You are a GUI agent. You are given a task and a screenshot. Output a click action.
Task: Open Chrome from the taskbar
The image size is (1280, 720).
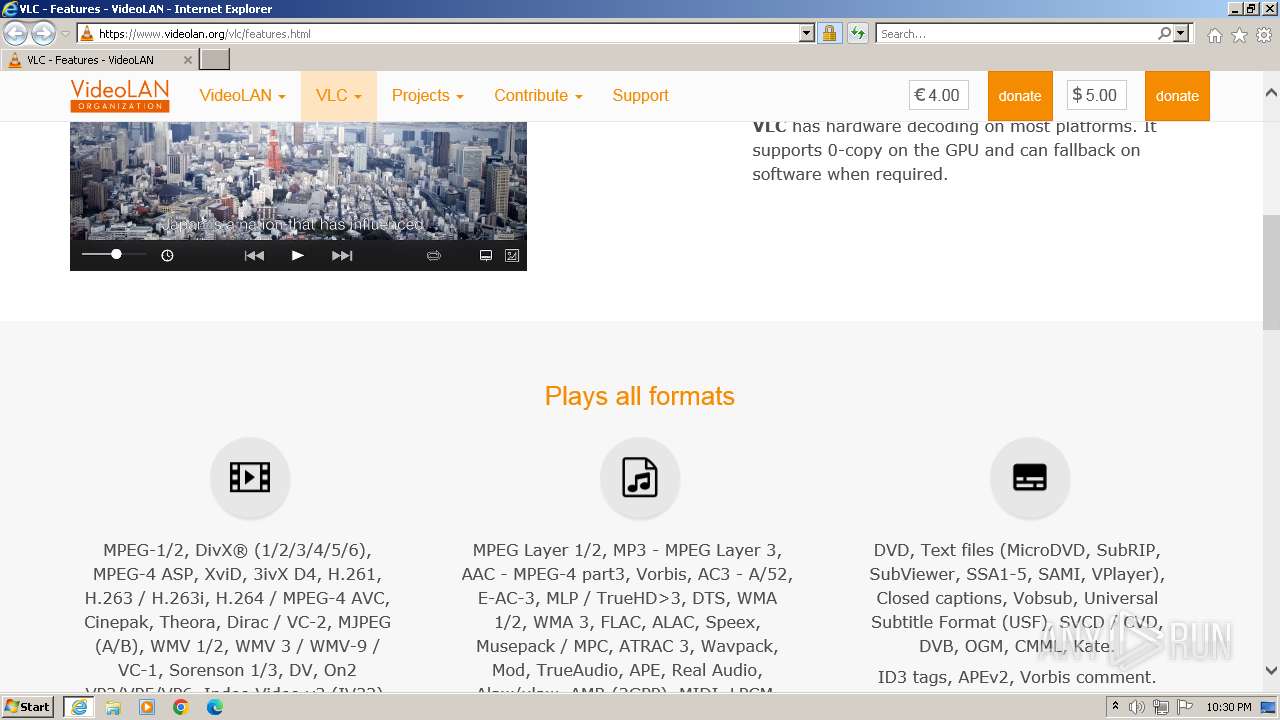tap(181, 707)
